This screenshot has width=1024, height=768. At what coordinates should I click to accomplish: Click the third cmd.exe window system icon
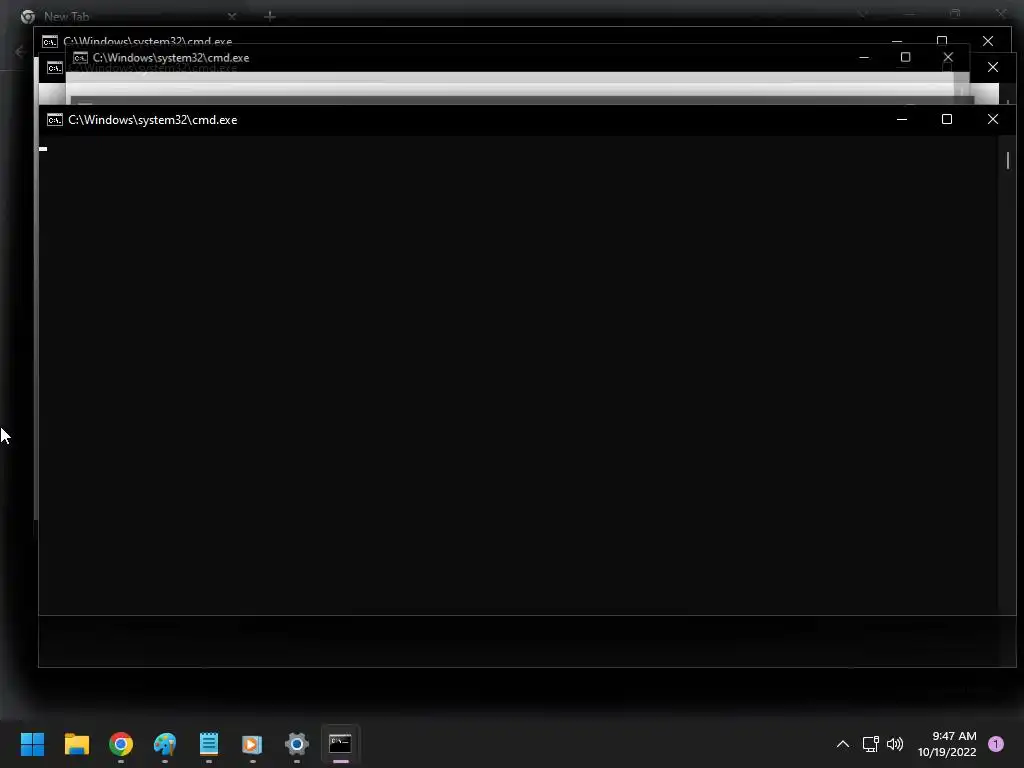55,68
